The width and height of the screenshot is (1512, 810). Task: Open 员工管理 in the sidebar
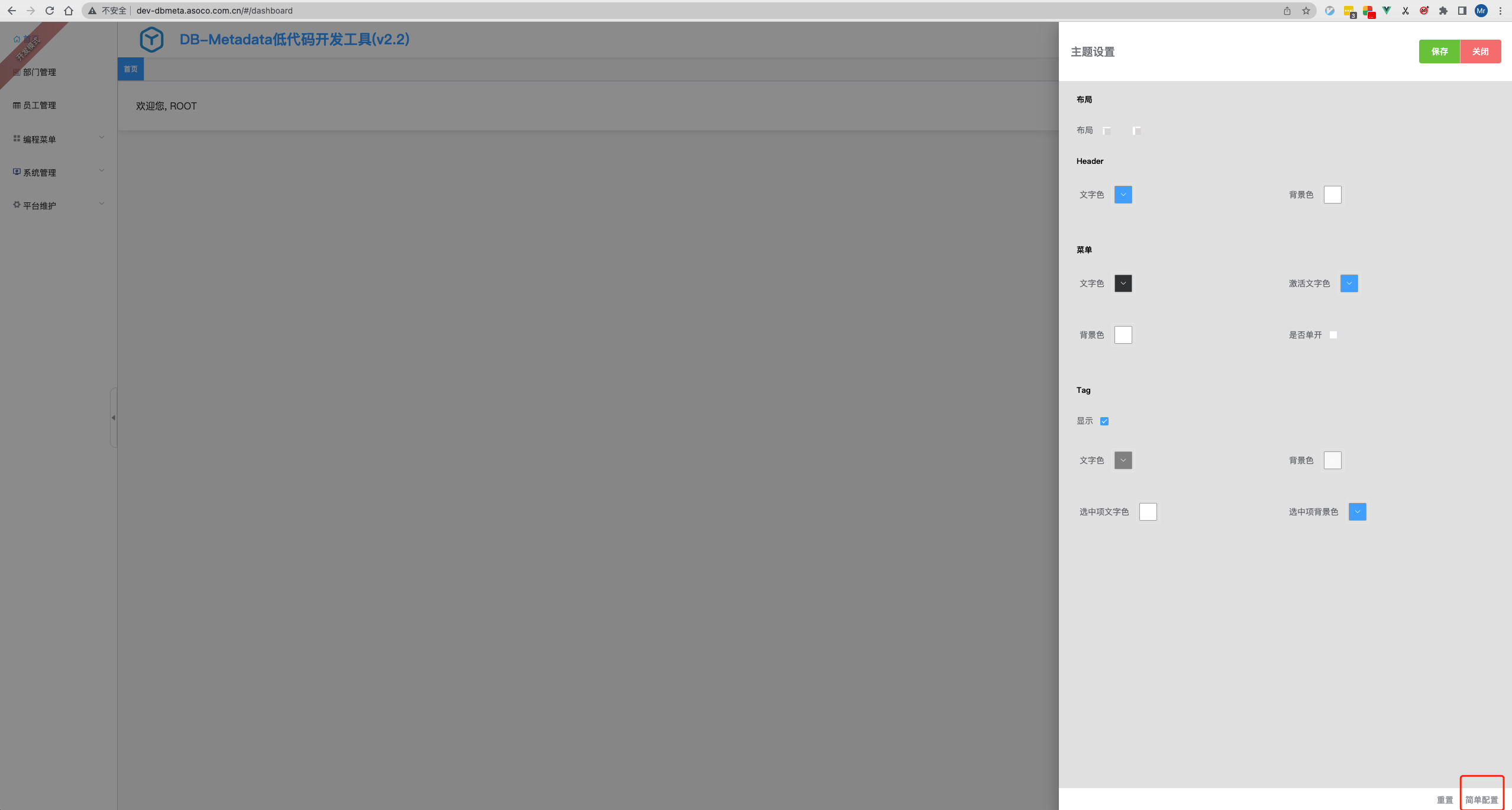click(x=39, y=105)
